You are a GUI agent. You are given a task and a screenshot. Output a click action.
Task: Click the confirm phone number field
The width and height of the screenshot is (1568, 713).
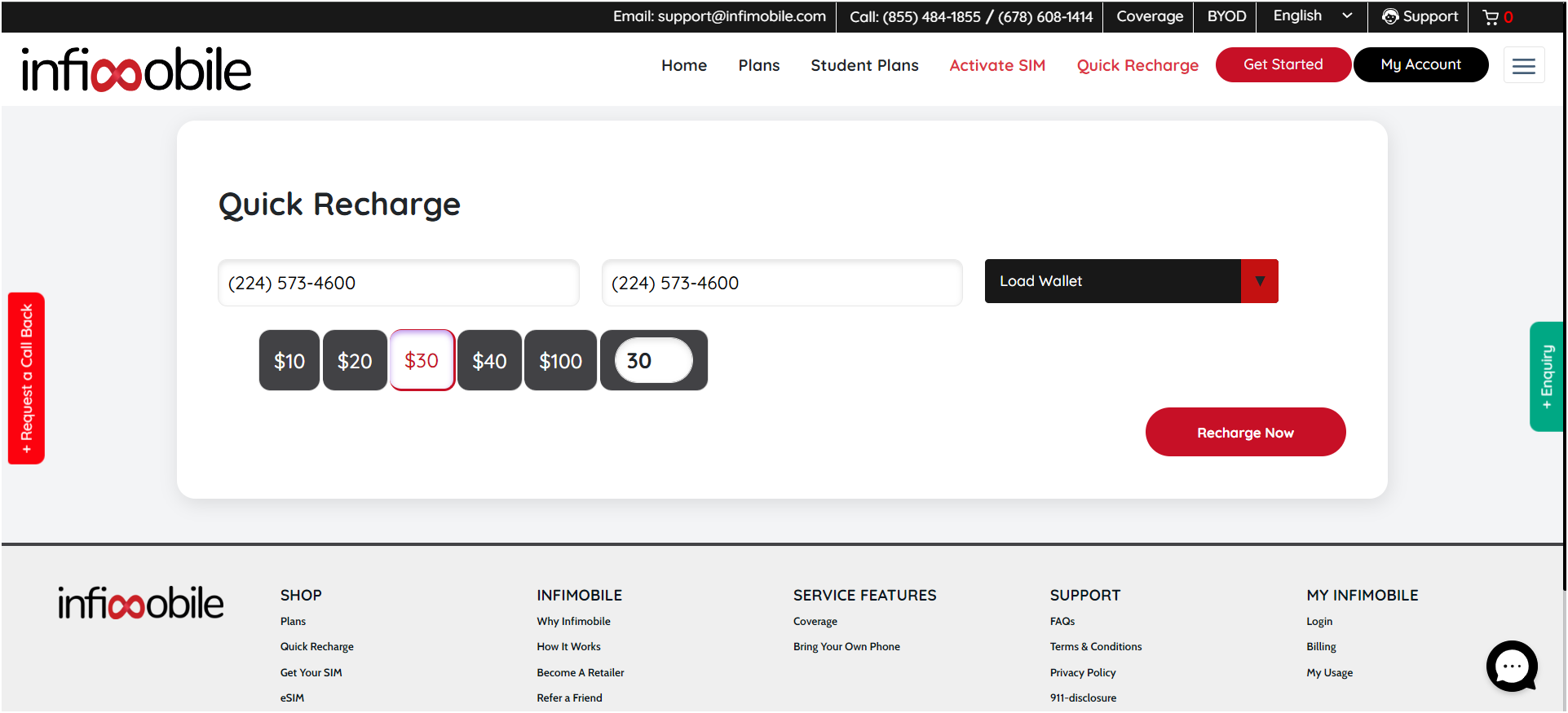click(x=782, y=283)
